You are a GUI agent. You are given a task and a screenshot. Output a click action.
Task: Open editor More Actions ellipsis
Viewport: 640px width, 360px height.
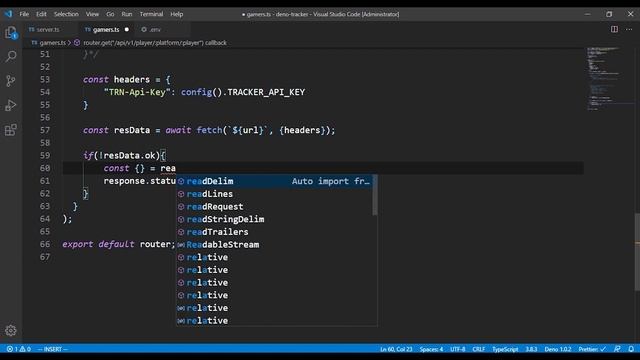(629, 29)
